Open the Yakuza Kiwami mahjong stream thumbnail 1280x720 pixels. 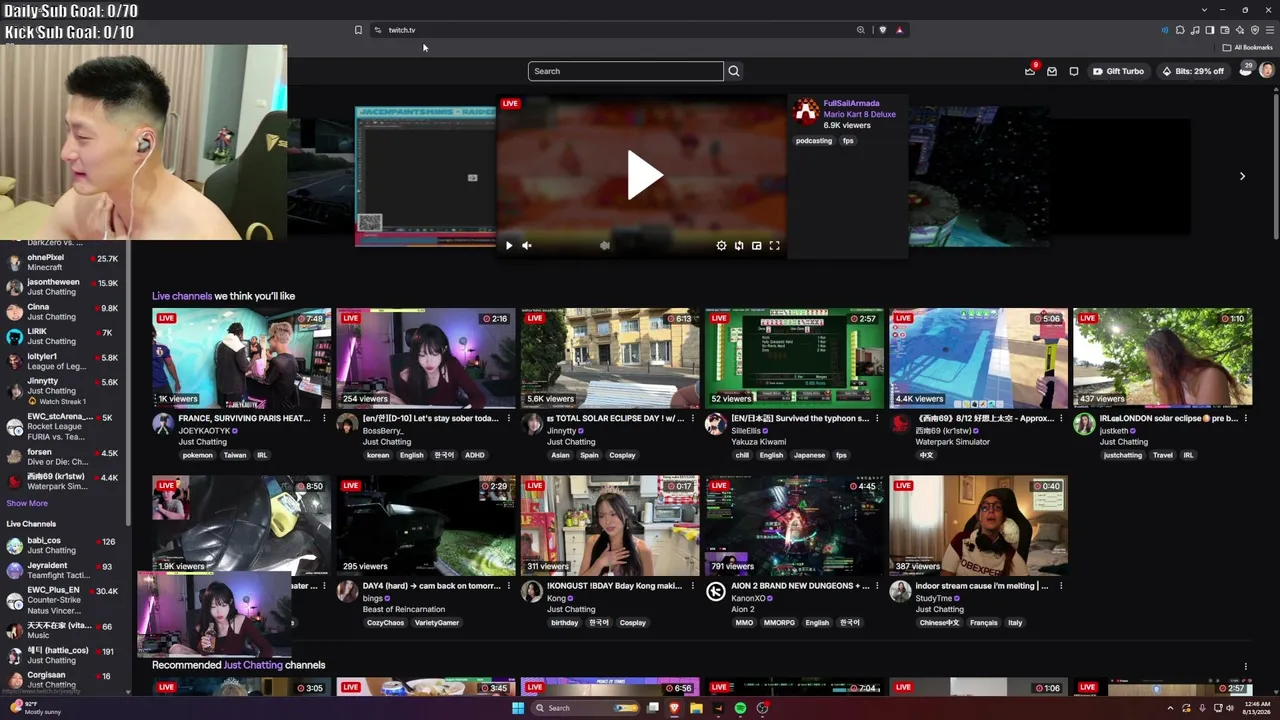(794, 358)
